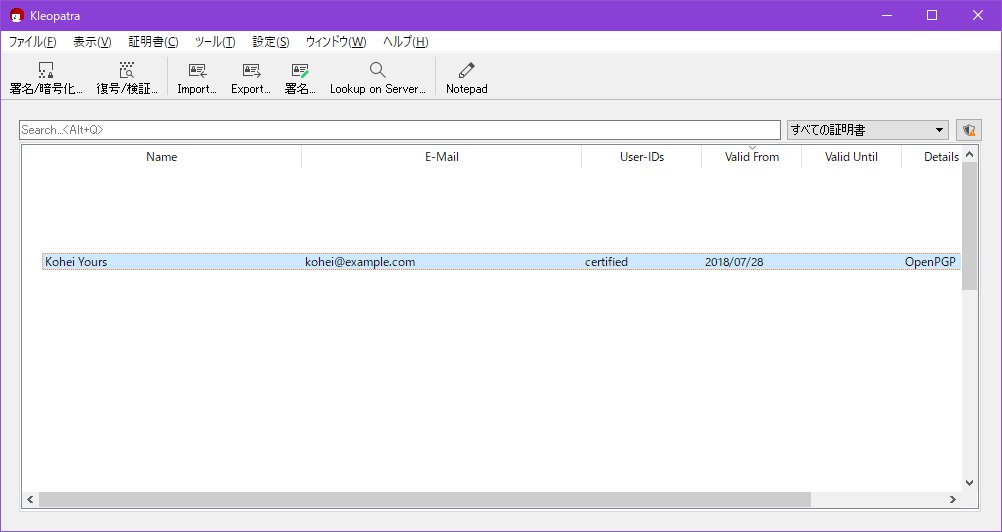
Task: Open the ツール(T) menu
Action: [x=215, y=42]
